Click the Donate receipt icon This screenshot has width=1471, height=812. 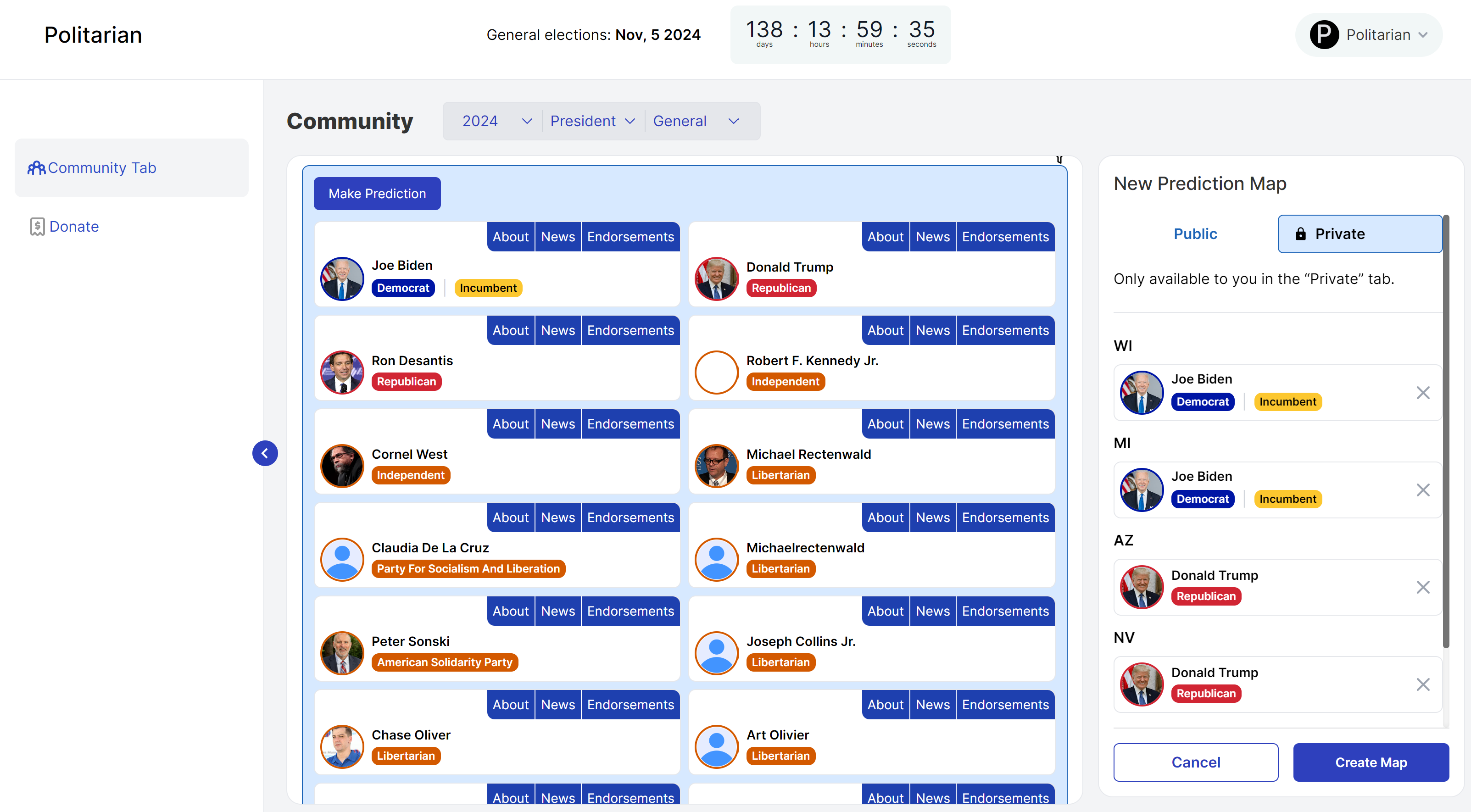click(37, 227)
